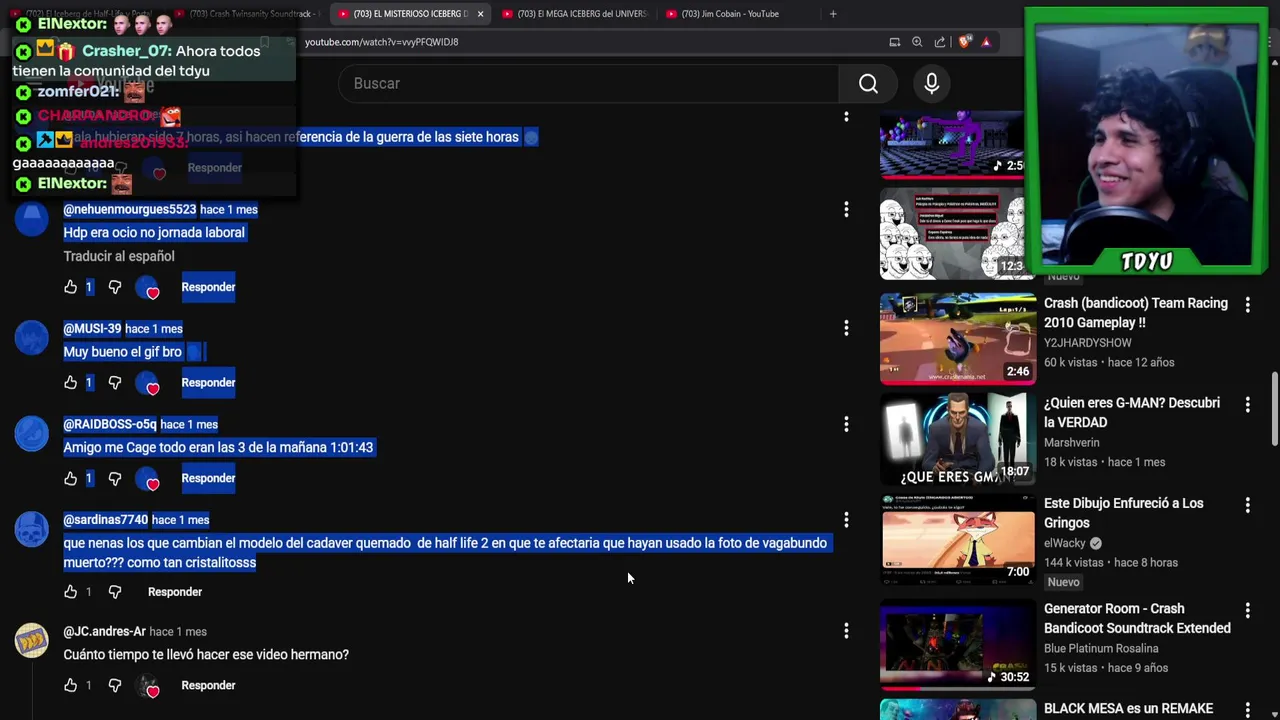Click creator heart on @RAIDBOSS-o5q comment
This screenshot has height=720, width=1280.
click(x=148, y=479)
